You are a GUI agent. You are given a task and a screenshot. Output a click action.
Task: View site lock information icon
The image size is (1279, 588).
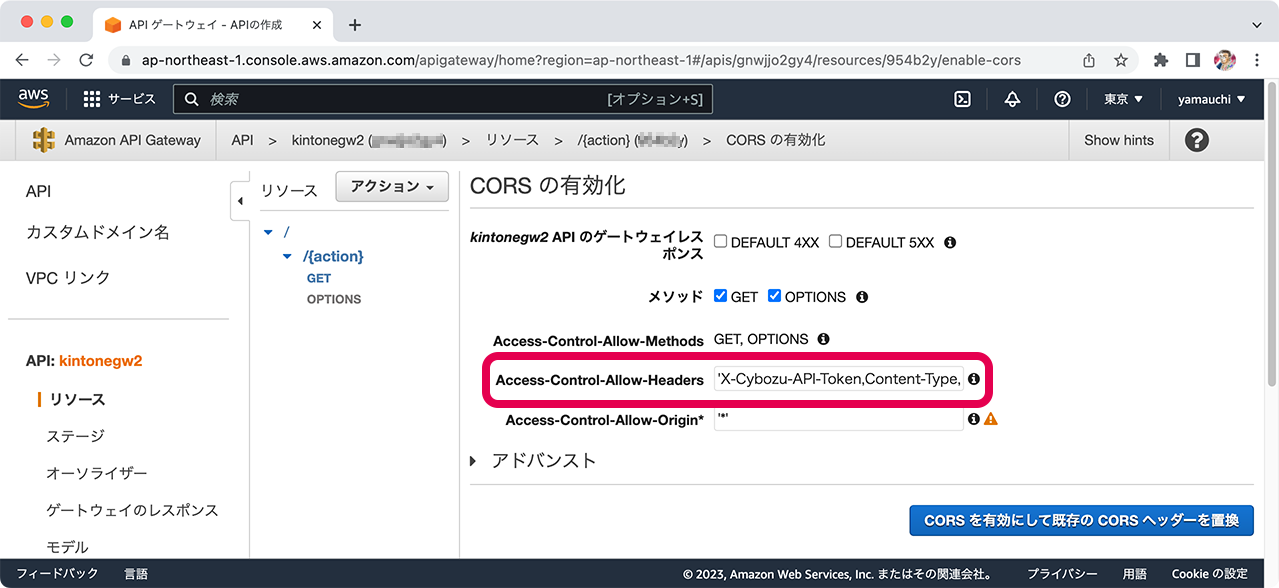point(126,60)
